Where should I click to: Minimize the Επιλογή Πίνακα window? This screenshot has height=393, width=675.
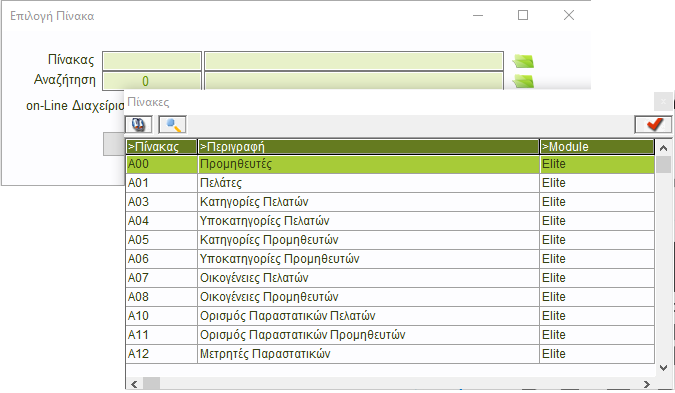pos(478,15)
